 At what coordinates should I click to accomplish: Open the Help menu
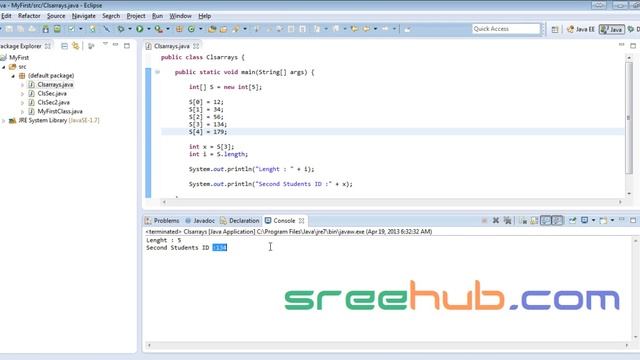204,16
